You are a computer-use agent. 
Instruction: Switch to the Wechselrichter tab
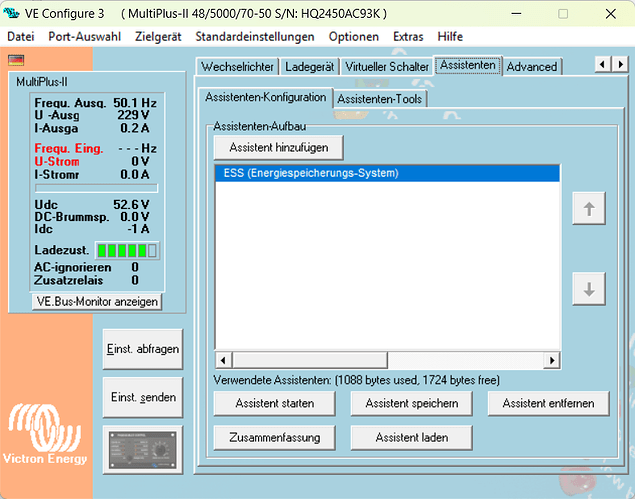pos(237,66)
